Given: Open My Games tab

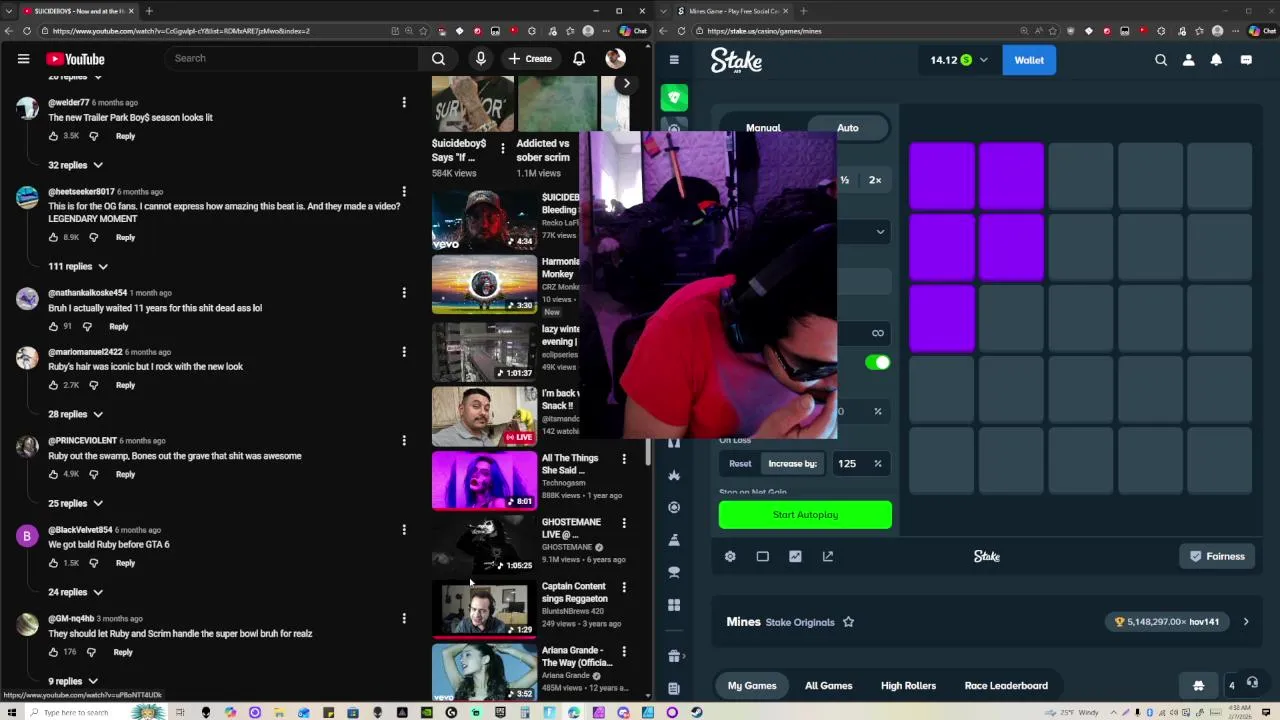Looking at the screenshot, I should click(x=752, y=686).
